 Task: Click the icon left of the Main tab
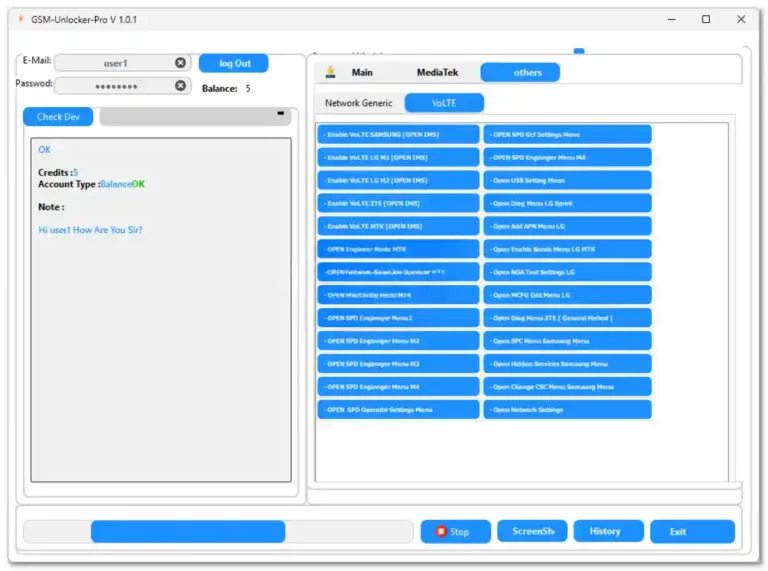(x=331, y=72)
